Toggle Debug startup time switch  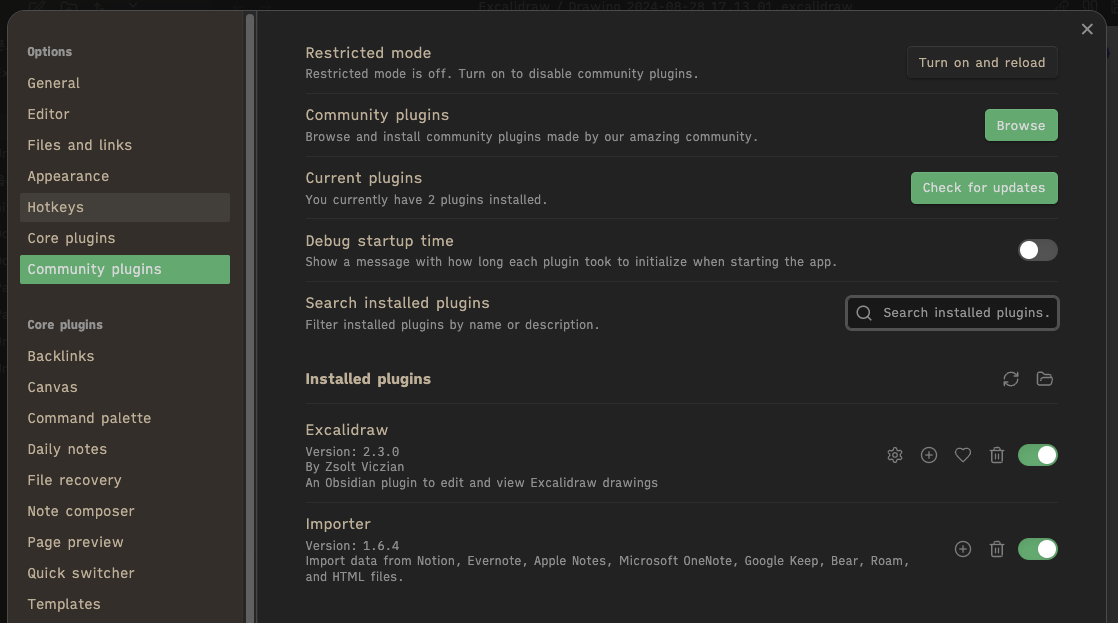point(1037,250)
